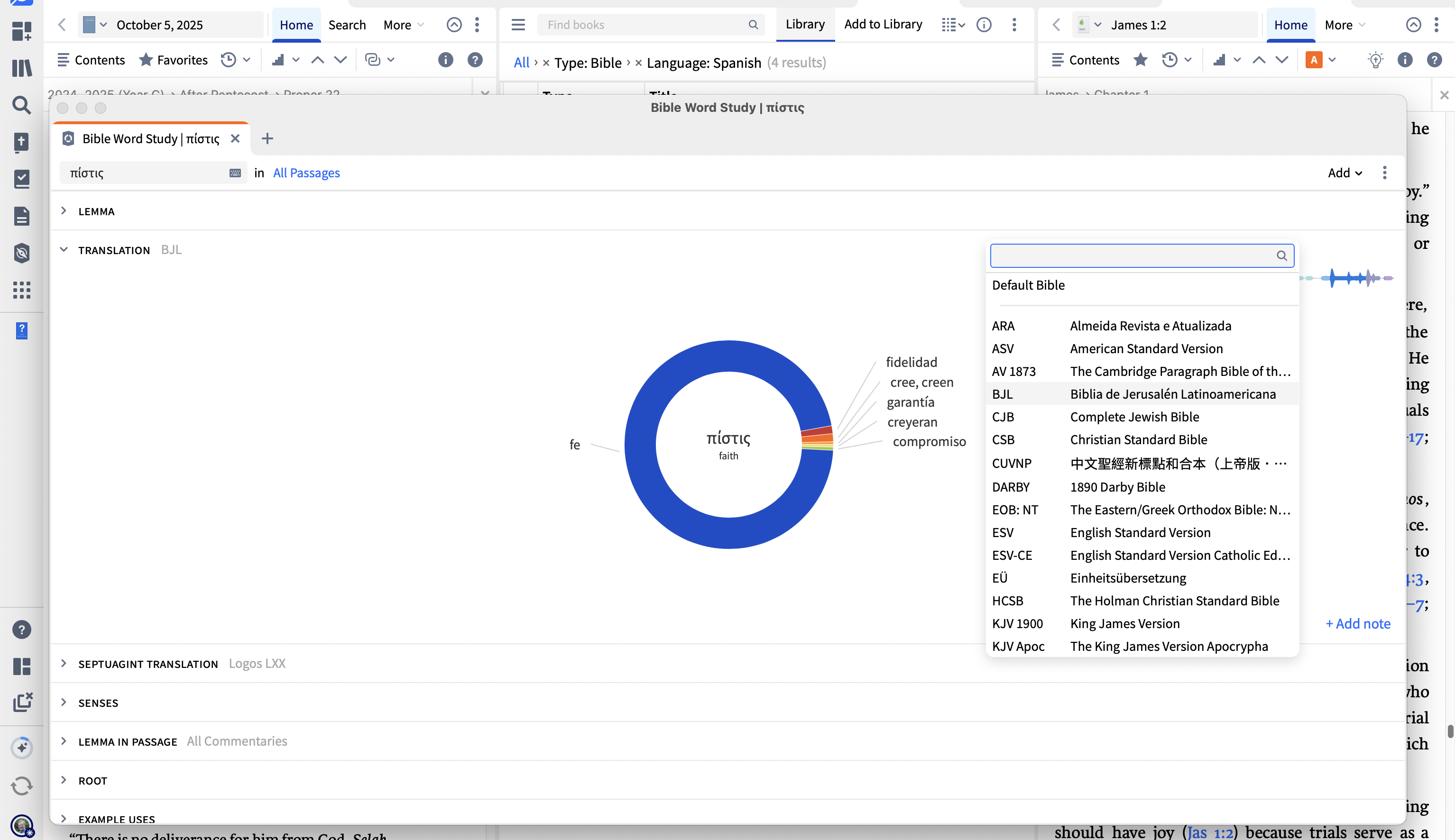
Task: Click the Search magnifier in left sidebar
Action: [21, 105]
